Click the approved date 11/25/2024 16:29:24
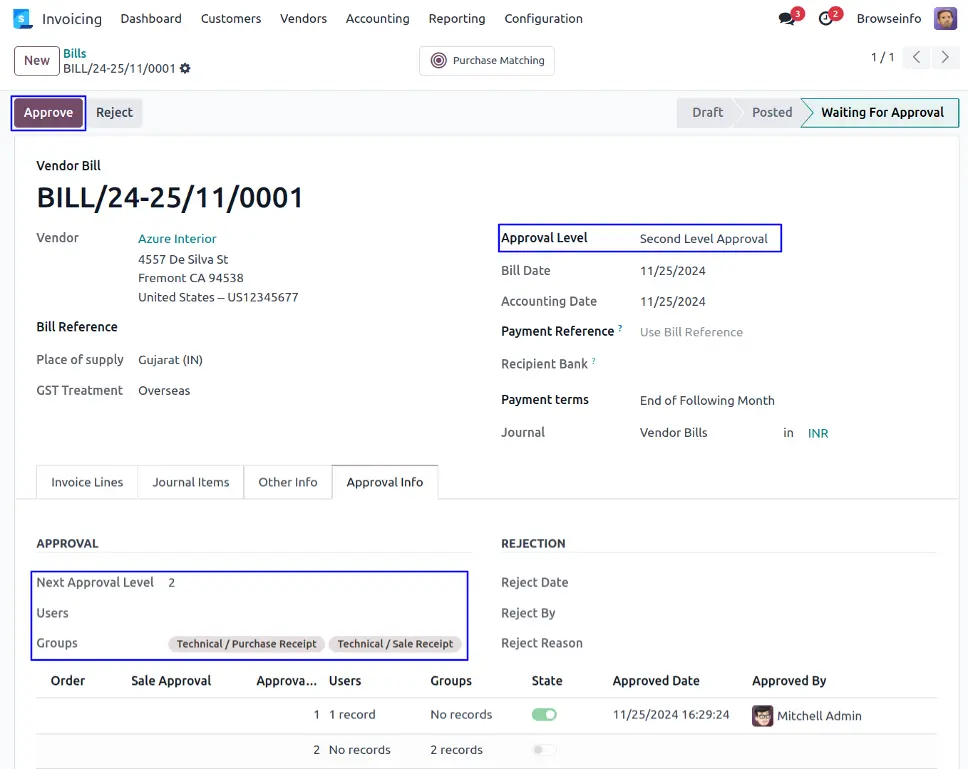 pyautogui.click(x=671, y=715)
